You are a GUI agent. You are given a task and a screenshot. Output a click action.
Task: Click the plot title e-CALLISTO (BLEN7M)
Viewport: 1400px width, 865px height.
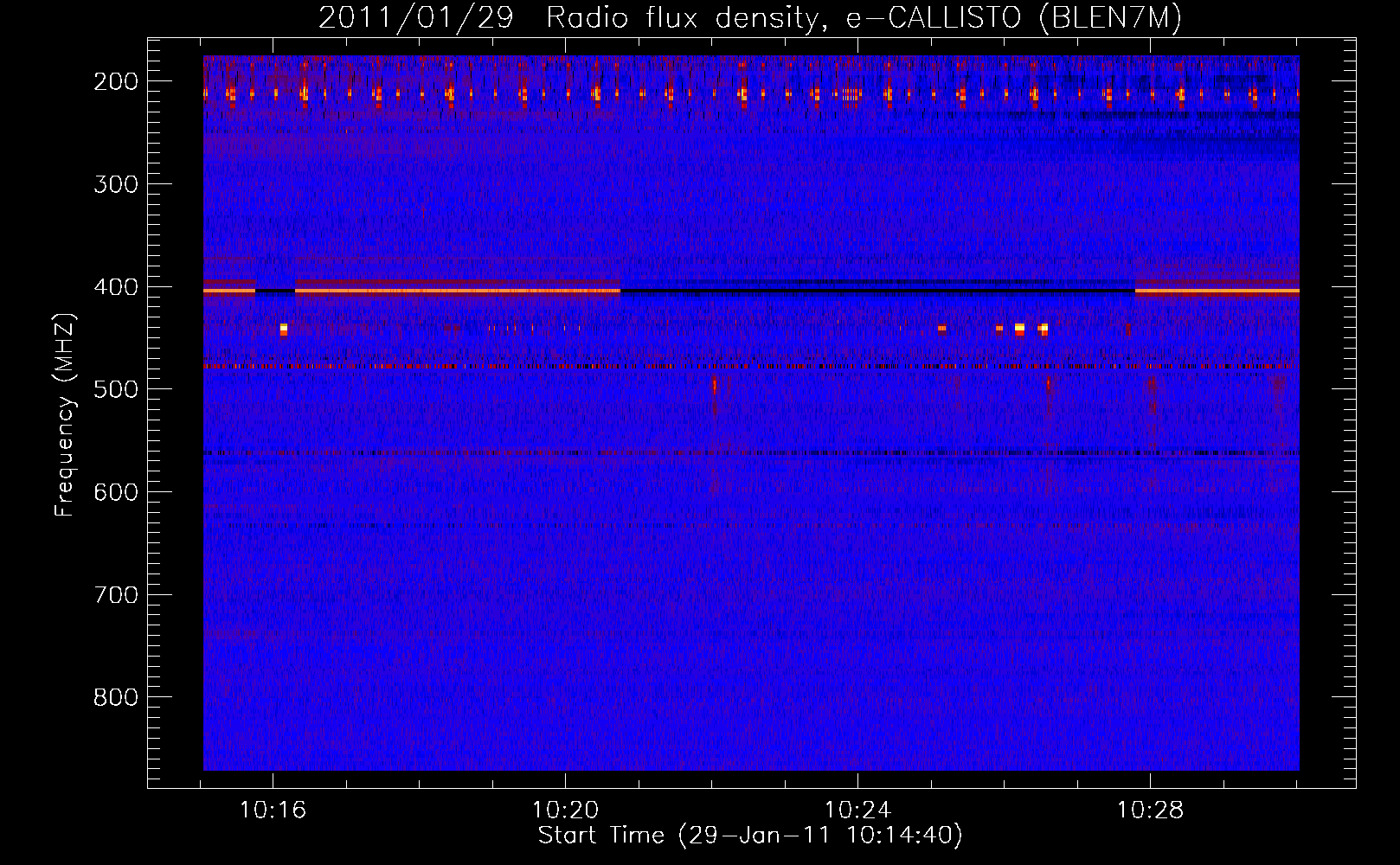tap(1014, 18)
